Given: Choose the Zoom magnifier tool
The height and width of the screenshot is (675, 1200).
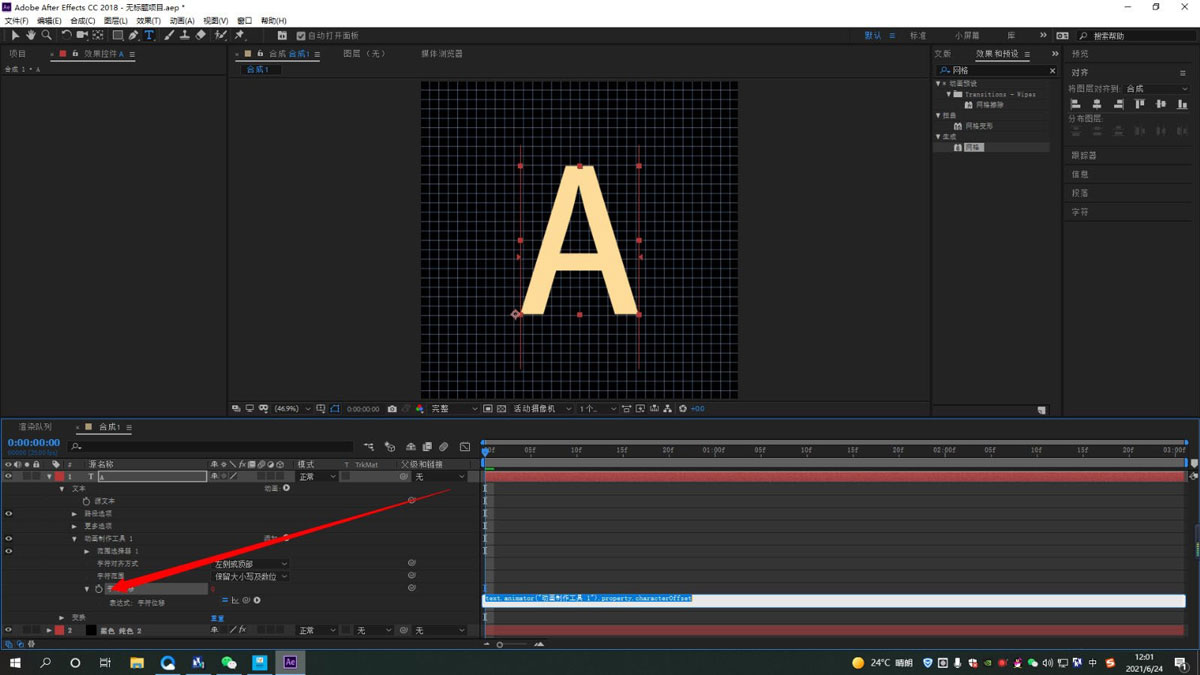Looking at the screenshot, I should coord(46,35).
